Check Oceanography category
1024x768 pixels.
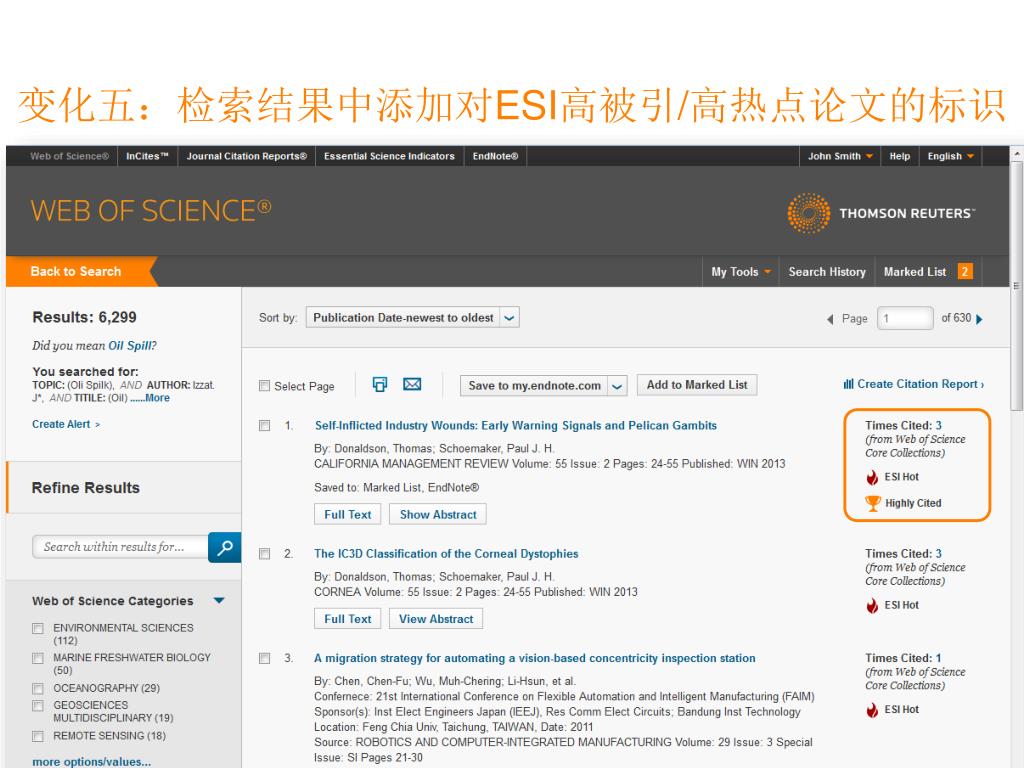(38, 688)
